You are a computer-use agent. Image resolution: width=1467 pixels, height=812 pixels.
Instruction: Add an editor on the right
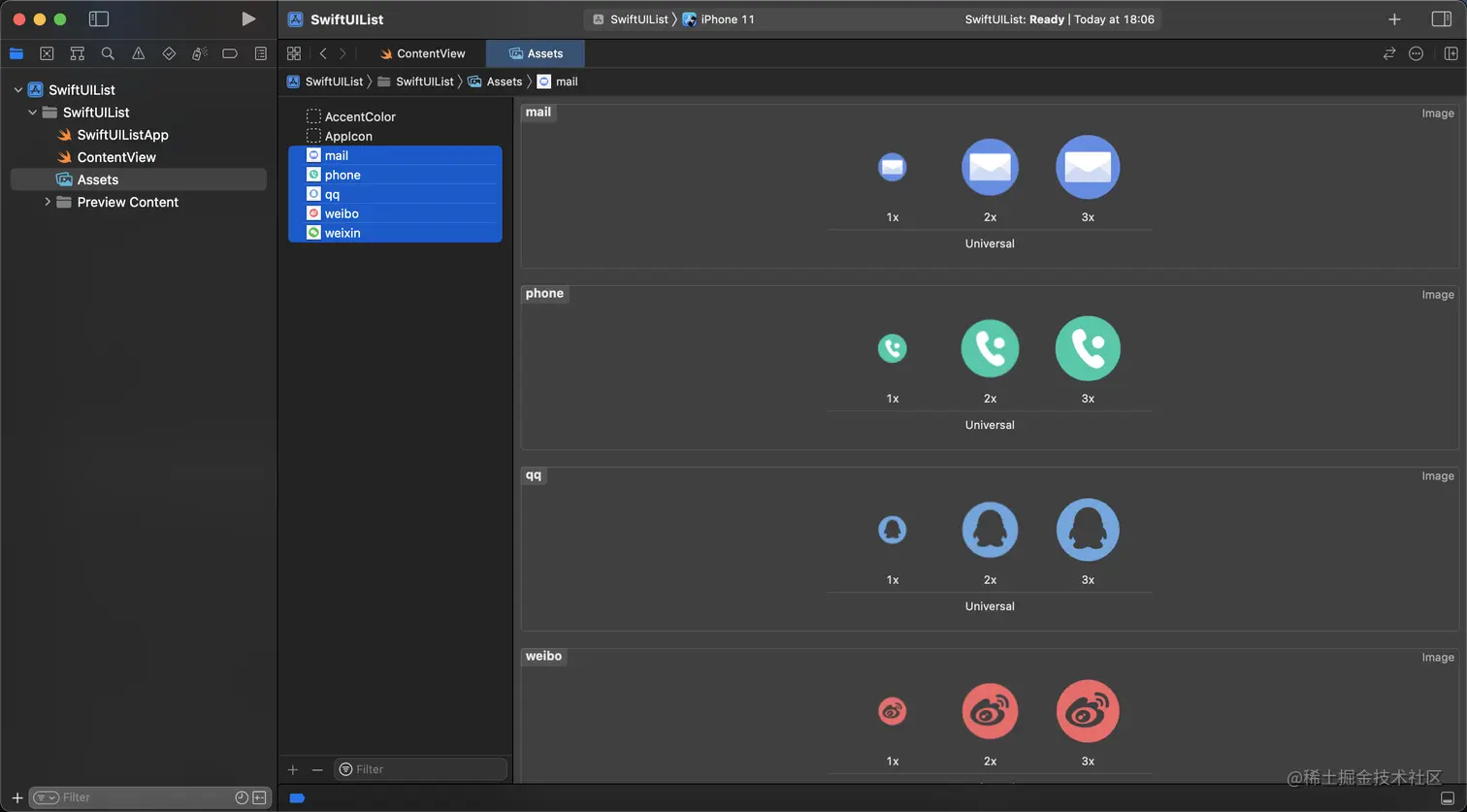tap(1451, 53)
